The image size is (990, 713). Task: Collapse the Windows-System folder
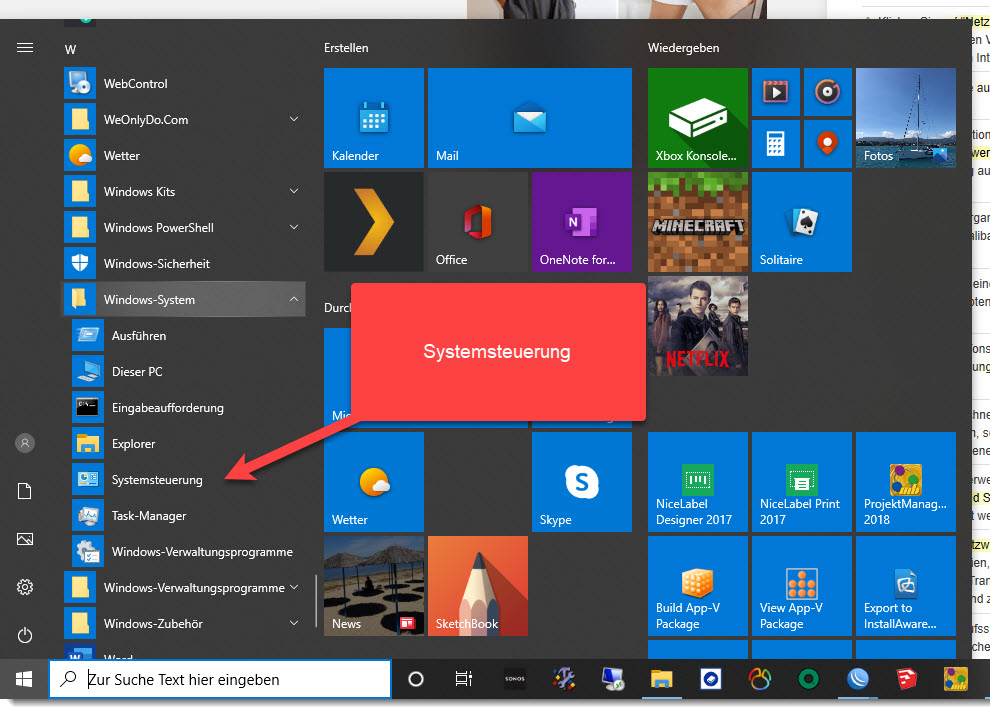(x=294, y=300)
